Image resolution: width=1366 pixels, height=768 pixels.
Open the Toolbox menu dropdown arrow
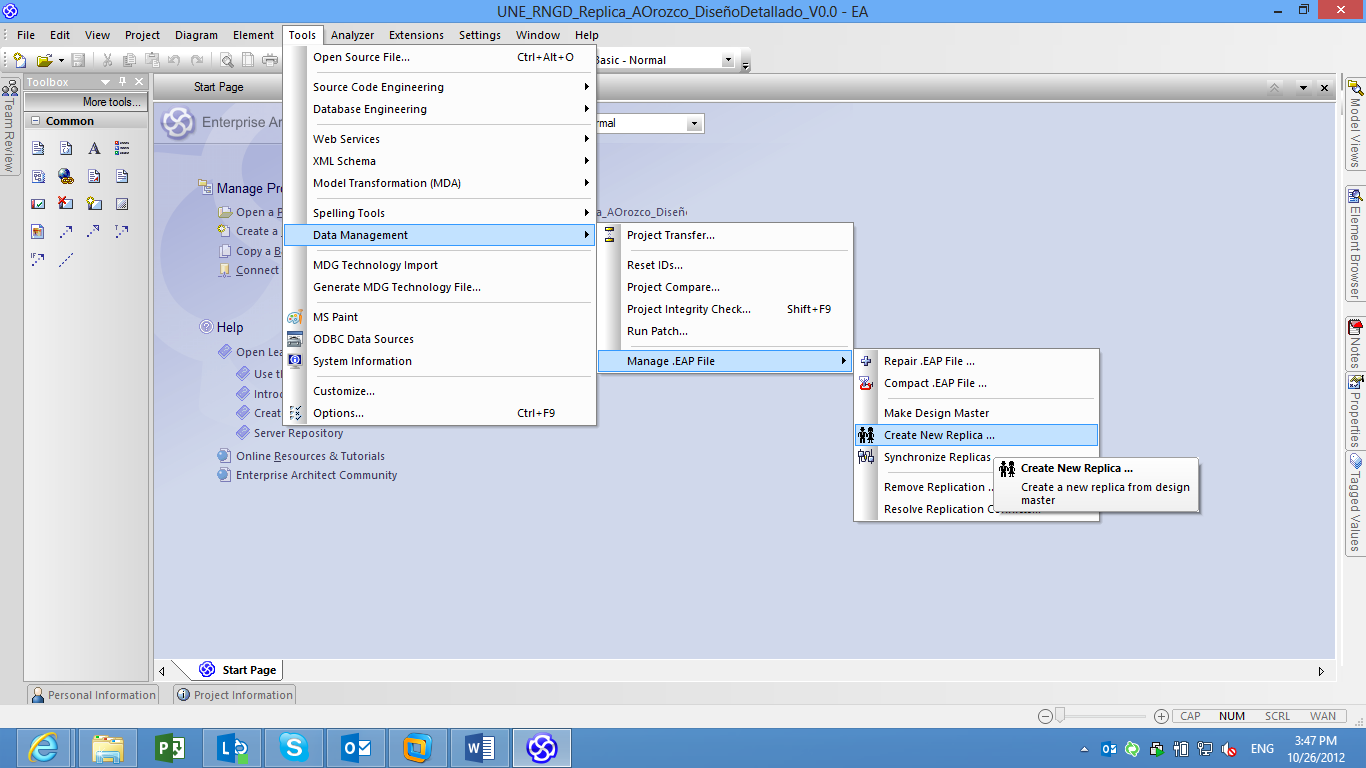coord(105,82)
